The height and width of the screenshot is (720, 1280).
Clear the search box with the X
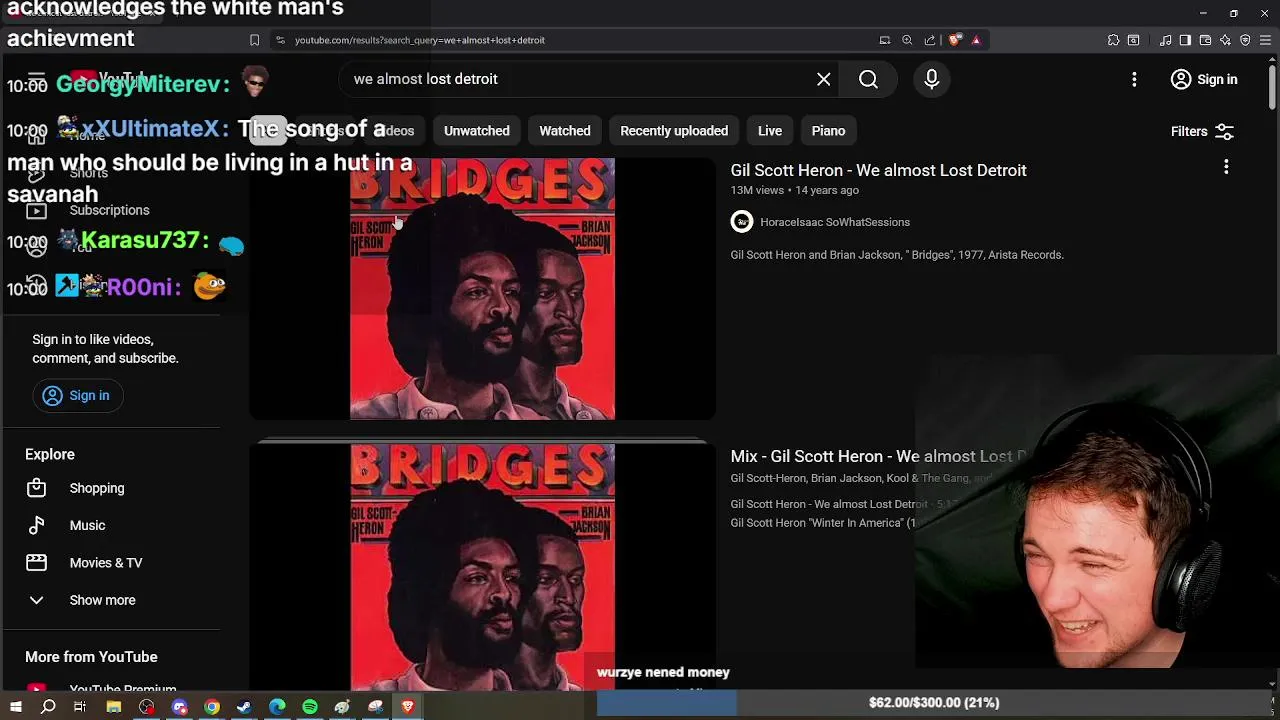[x=824, y=79]
